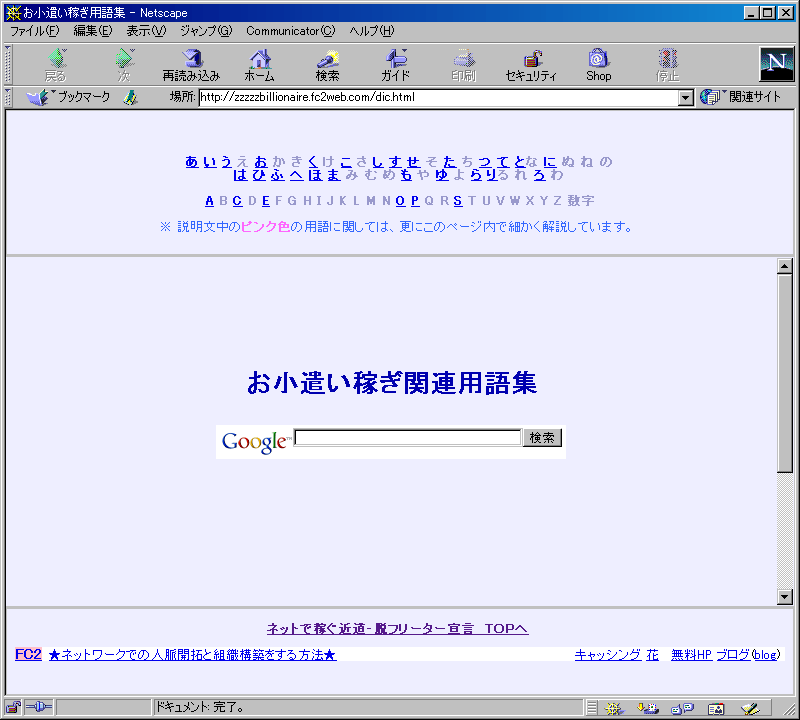The image size is (800, 720).
Task: Click the ゆ index link
Action: click(x=442, y=175)
